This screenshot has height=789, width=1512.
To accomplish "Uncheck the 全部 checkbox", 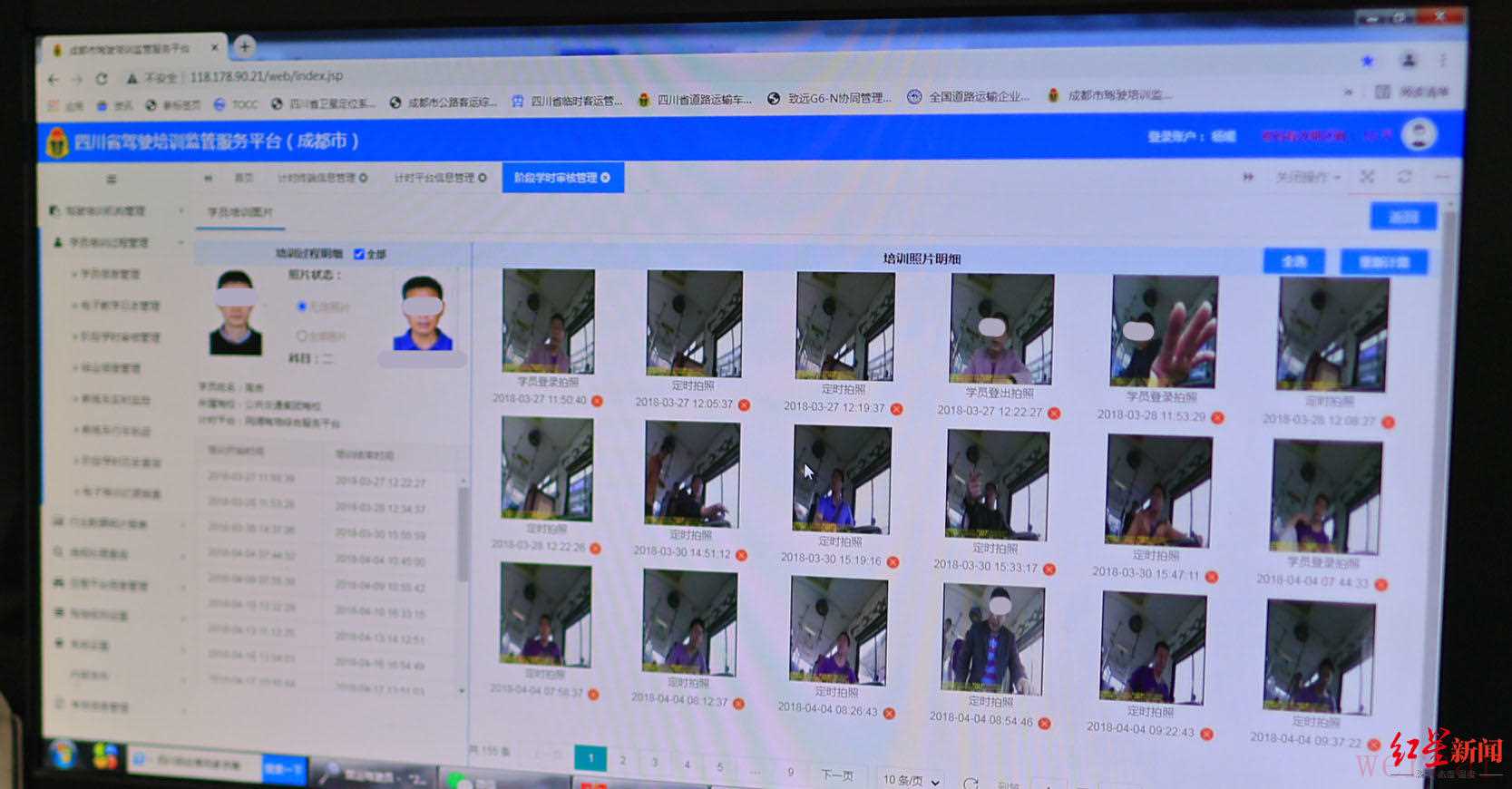I will 358,254.
